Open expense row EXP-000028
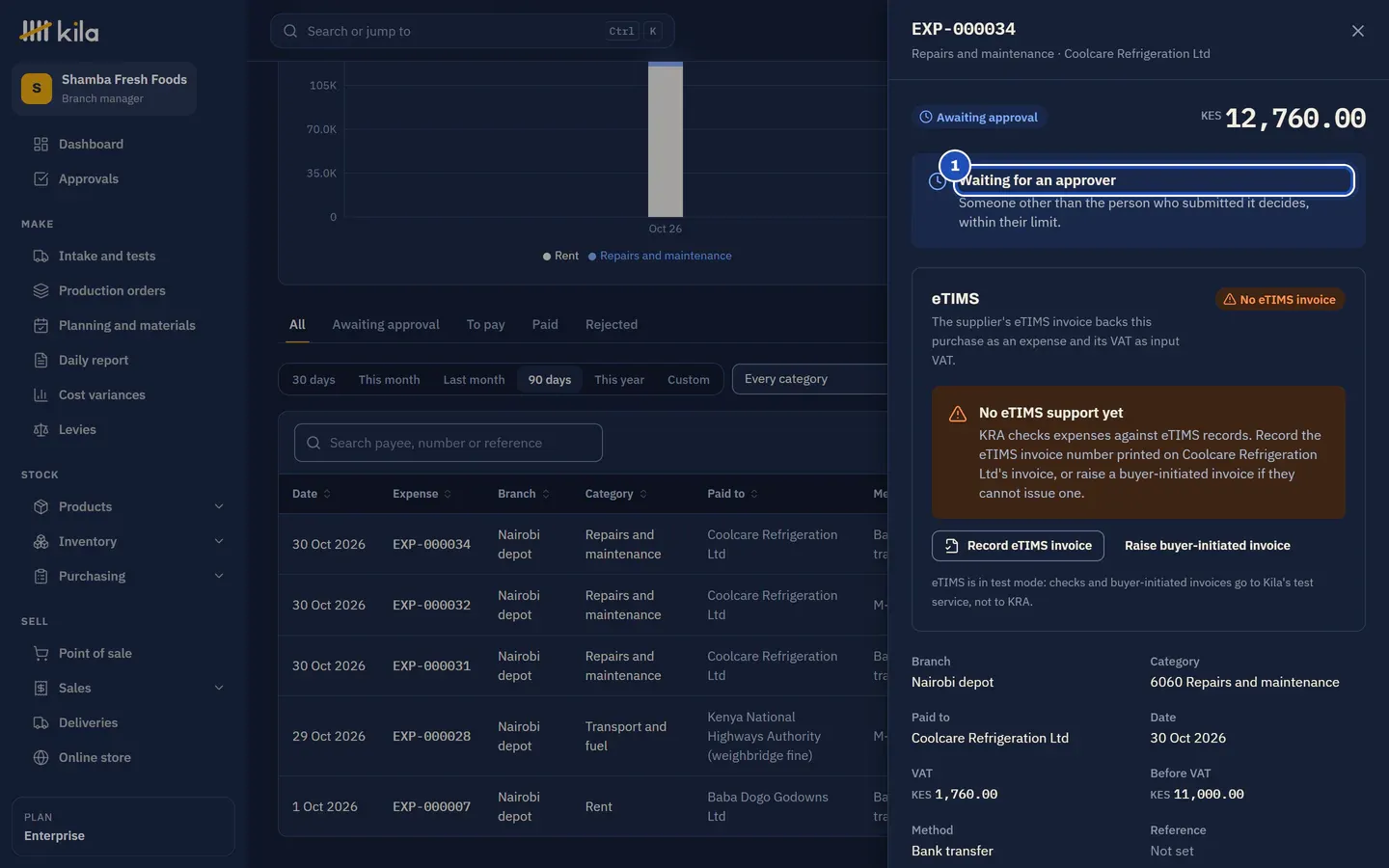1389x868 pixels. click(x=583, y=737)
